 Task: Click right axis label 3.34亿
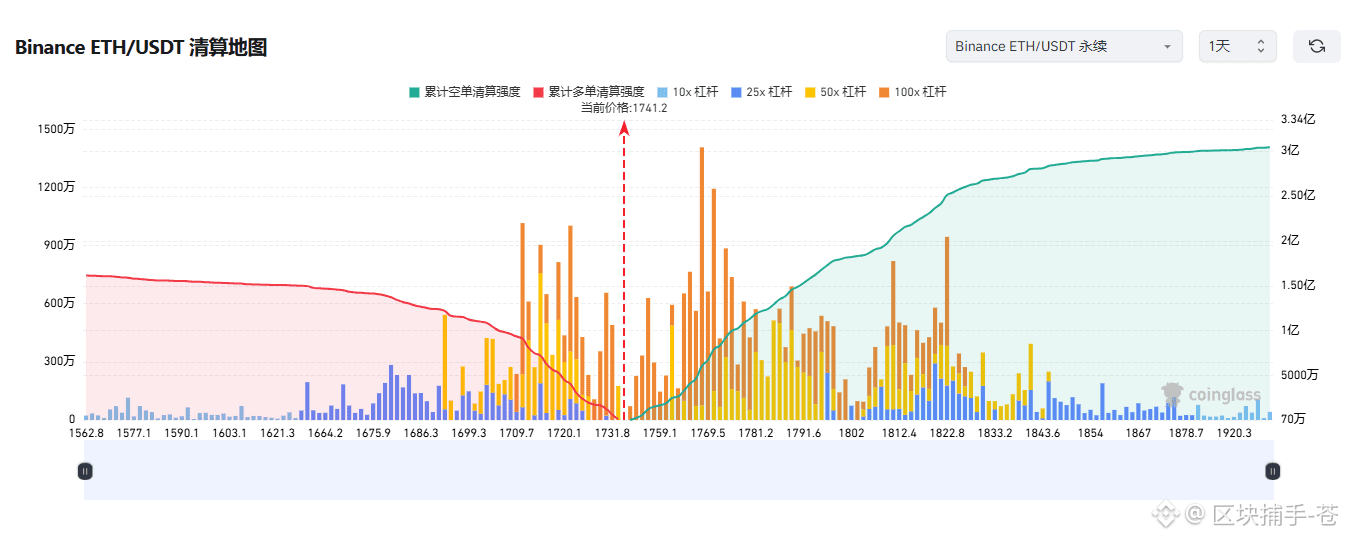[x=1298, y=119]
